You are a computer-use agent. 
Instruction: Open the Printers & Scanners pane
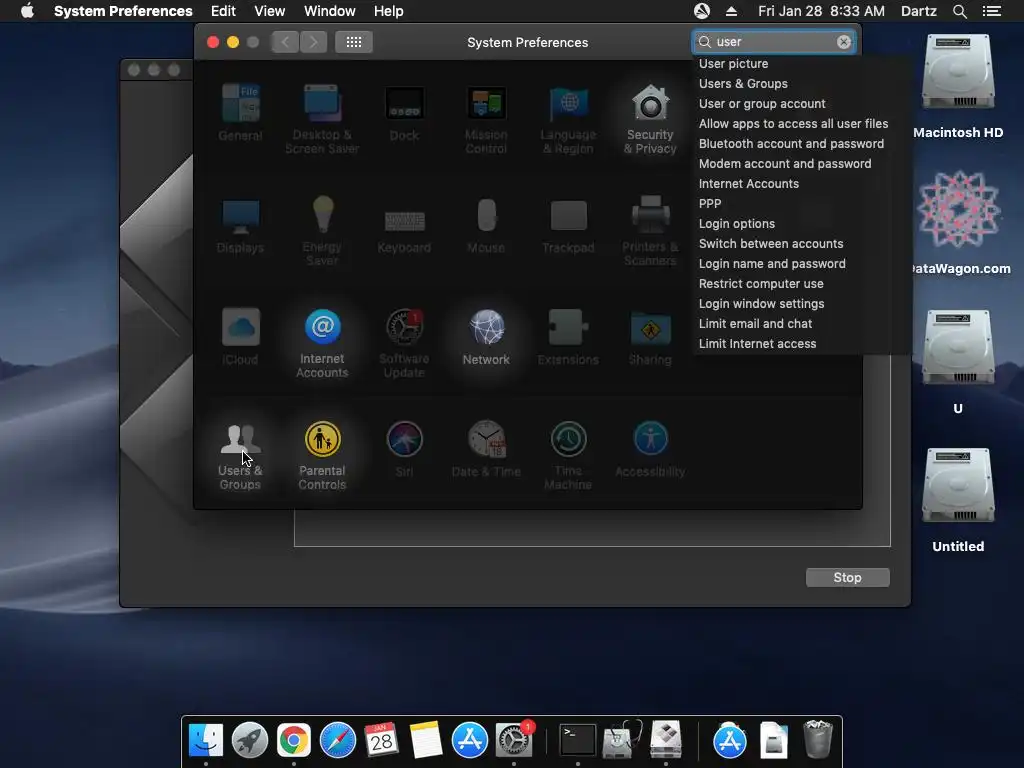pos(650,231)
